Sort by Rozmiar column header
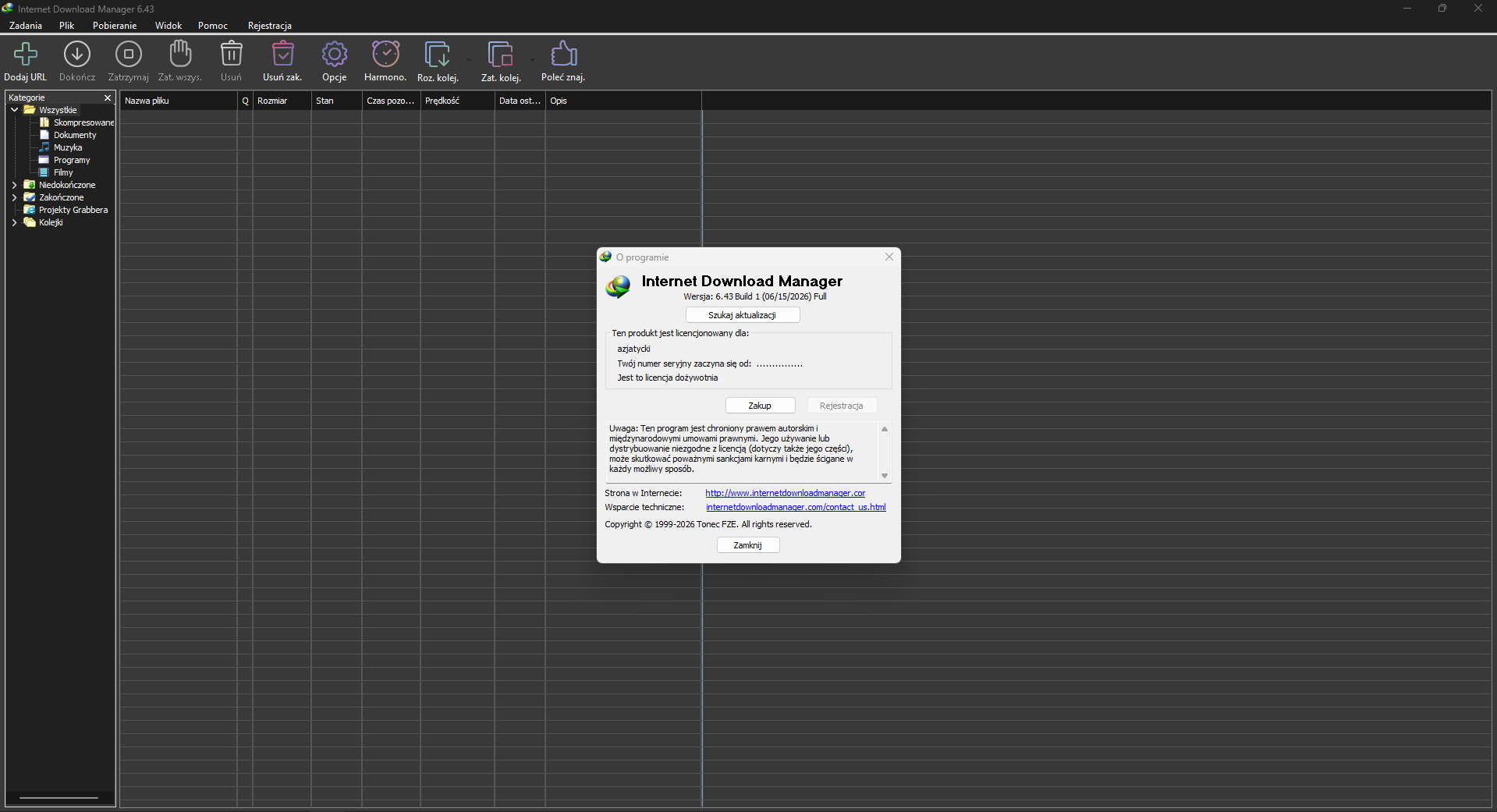 tap(282, 101)
